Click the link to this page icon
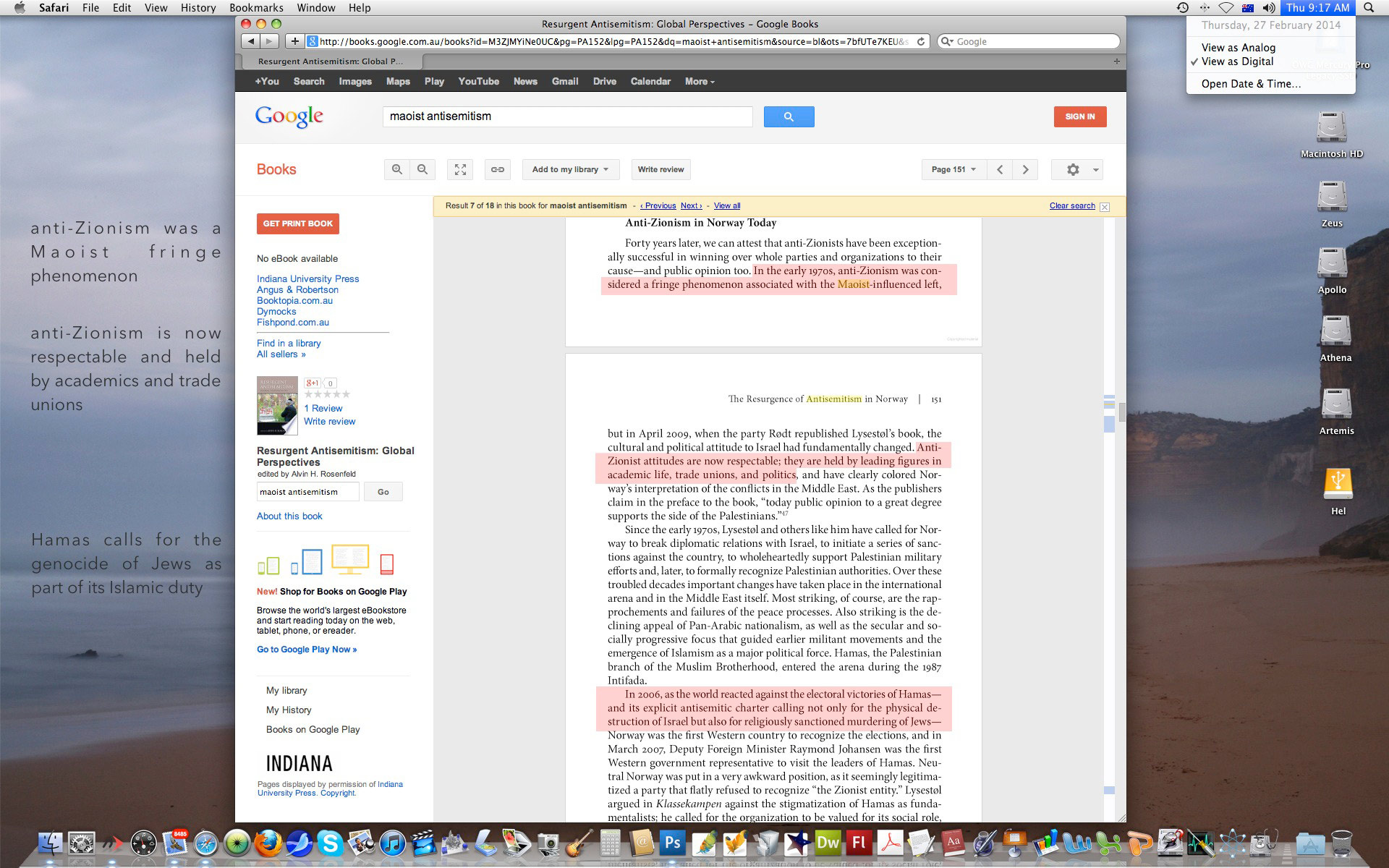1389x868 pixels. (x=498, y=169)
